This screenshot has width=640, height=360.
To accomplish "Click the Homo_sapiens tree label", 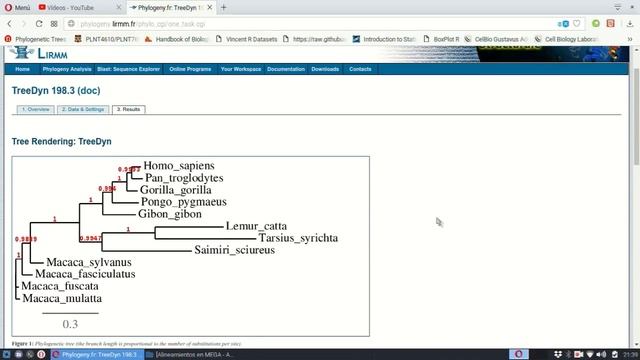I will click(179, 166).
